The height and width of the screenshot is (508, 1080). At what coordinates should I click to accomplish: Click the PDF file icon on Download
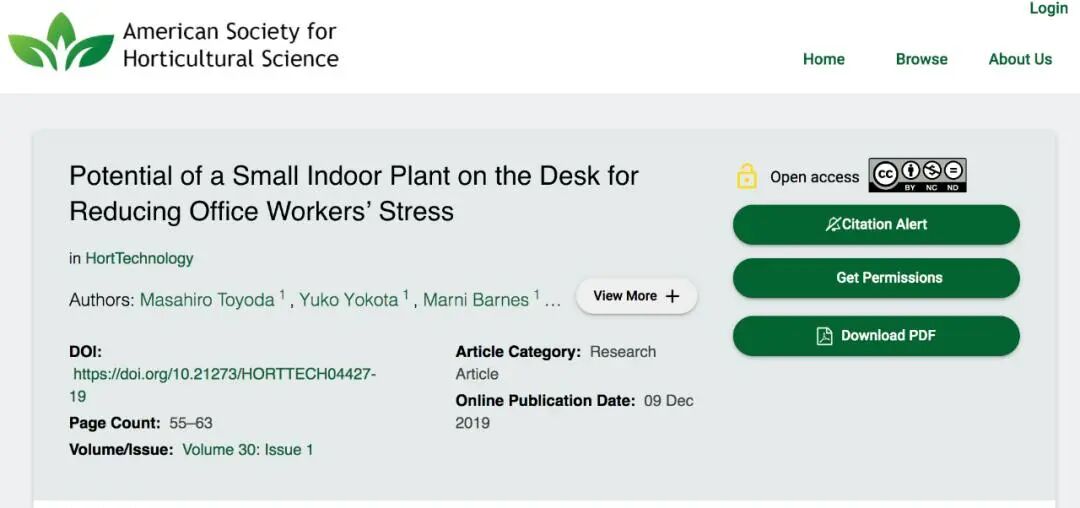coord(825,336)
